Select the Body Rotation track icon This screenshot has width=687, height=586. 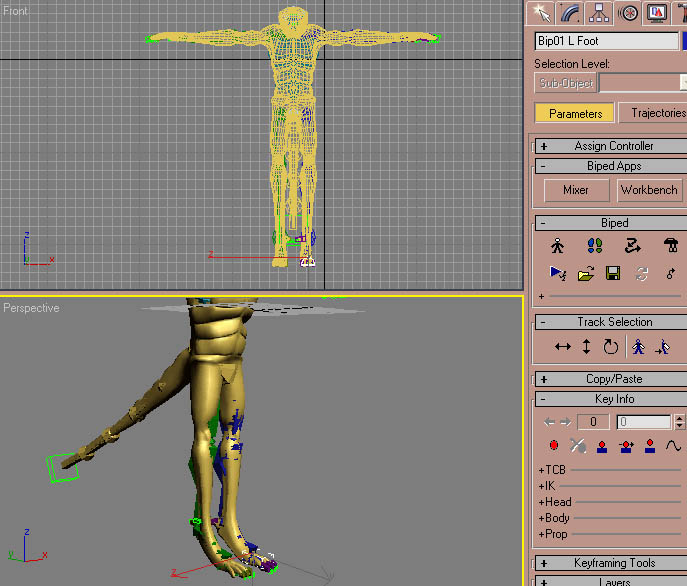tap(610, 347)
